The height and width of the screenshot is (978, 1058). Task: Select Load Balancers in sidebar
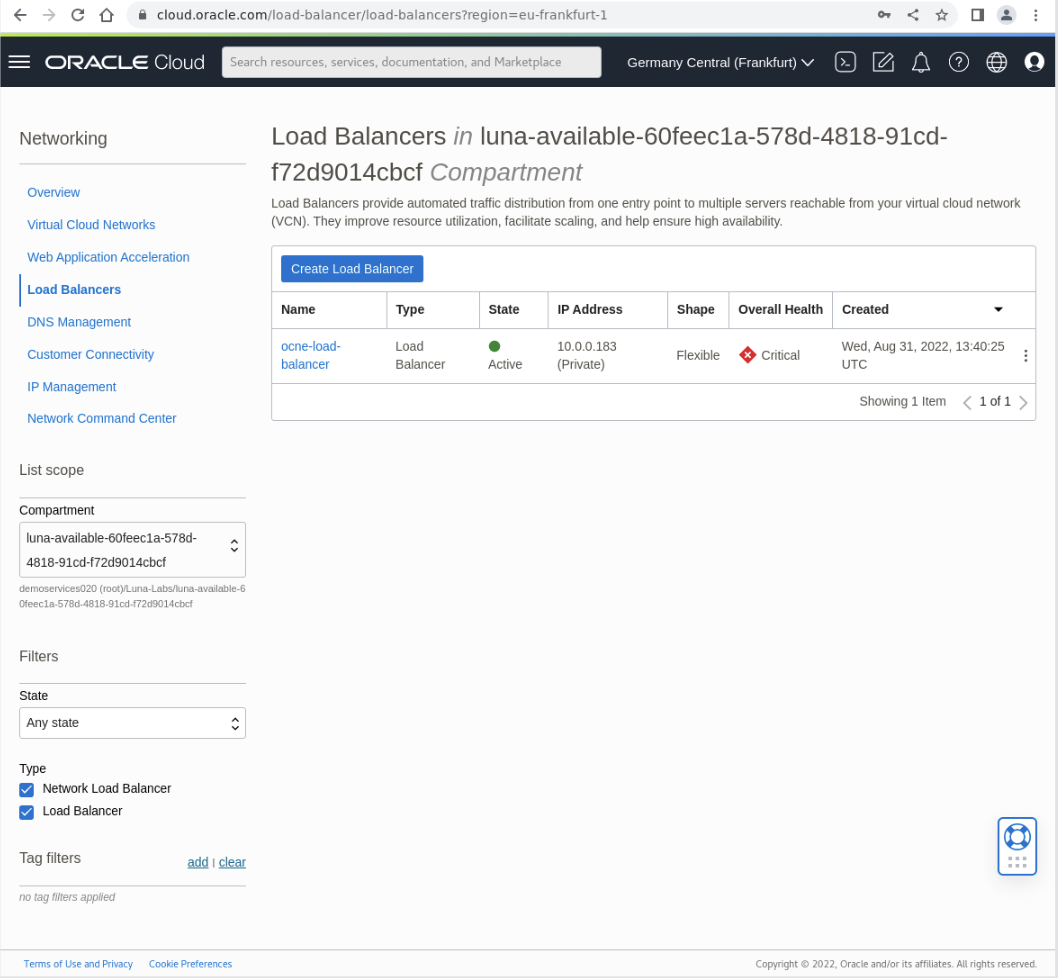pyautogui.click(x=74, y=290)
